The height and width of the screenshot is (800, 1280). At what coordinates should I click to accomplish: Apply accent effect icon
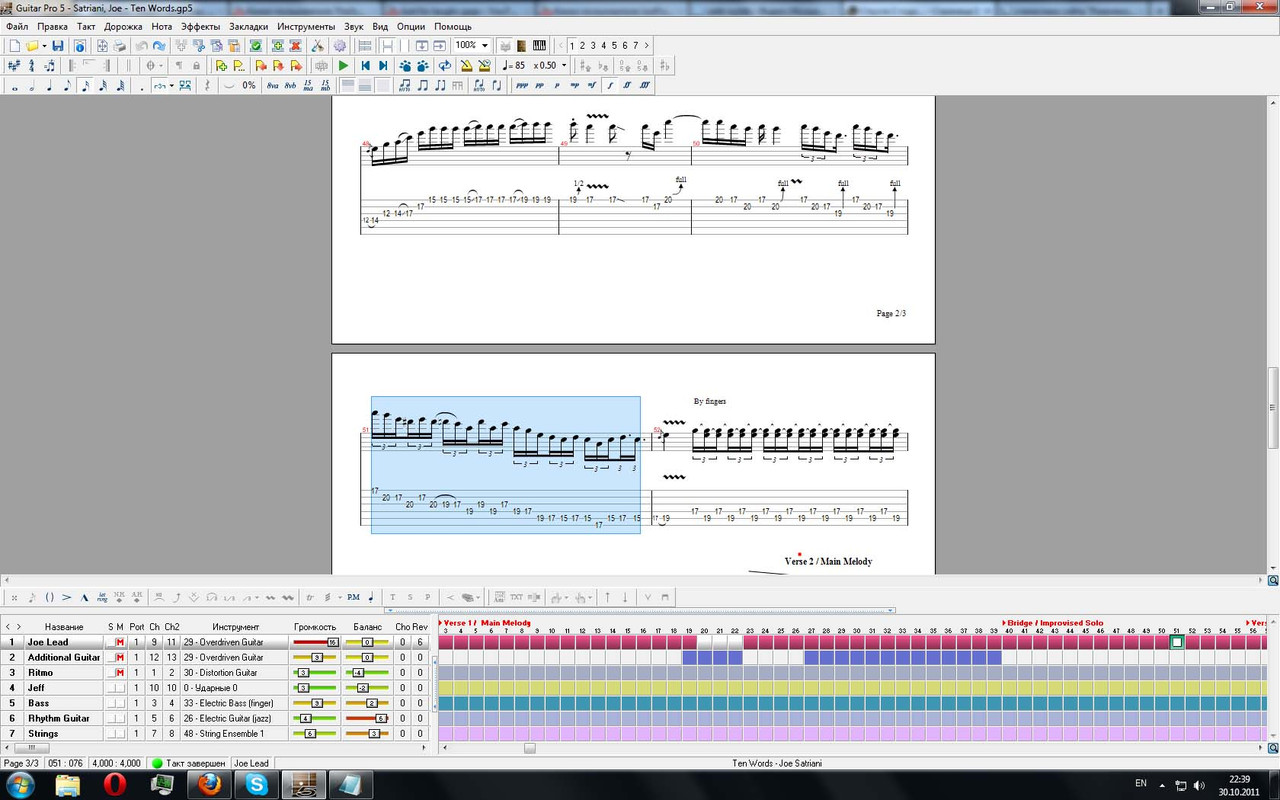tap(66, 597)
